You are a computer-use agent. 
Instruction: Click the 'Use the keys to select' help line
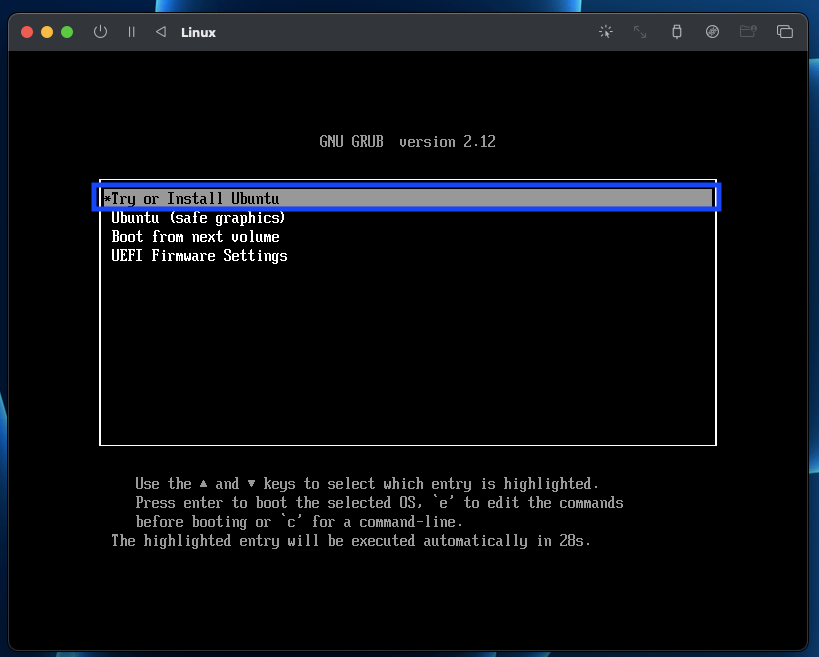[367, 484]
